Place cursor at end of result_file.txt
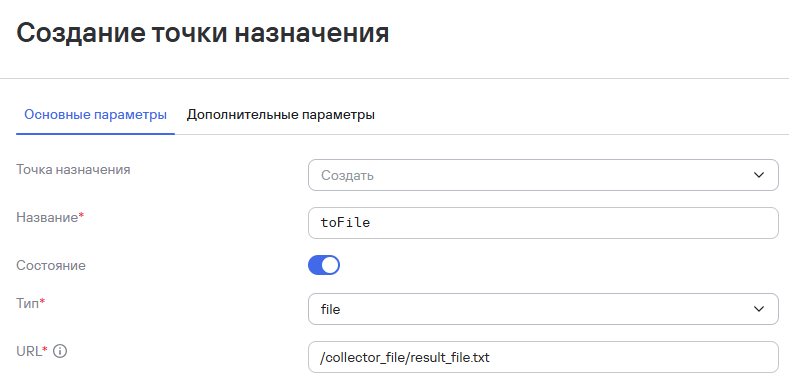The height and width of the screenshot is (390, 789). click(x=490, y=358)
